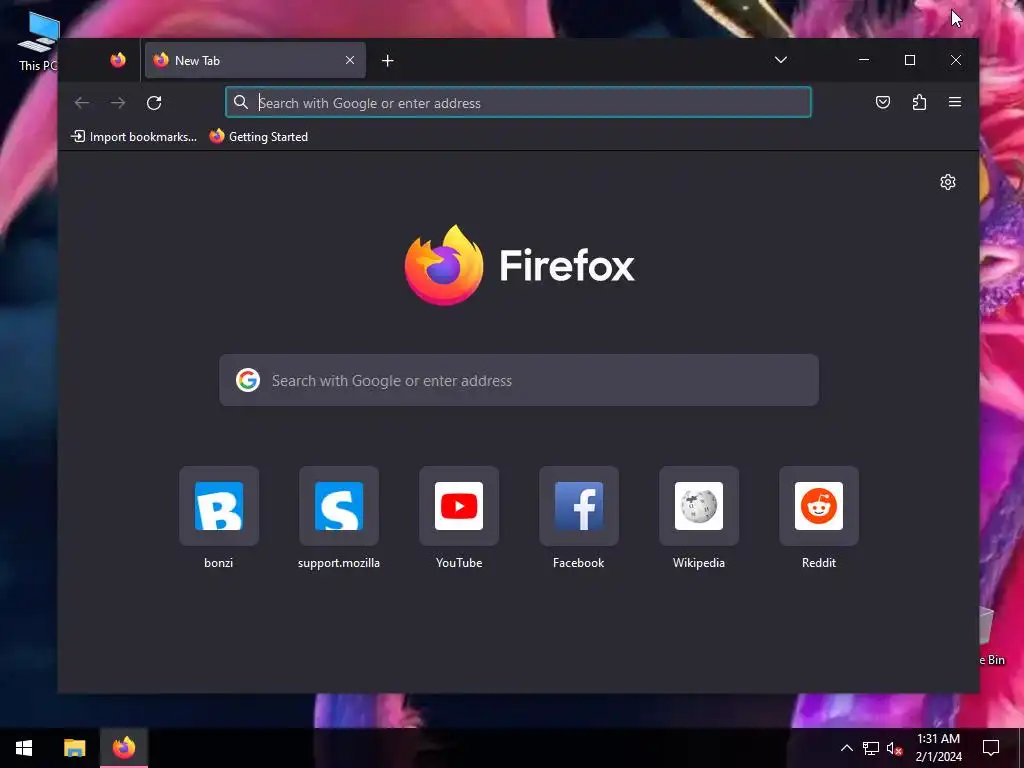Image resolution: width=1024 pixels, height=768 pixels.
Task: Select This PC desktop icon
Action: click(39, 41)
